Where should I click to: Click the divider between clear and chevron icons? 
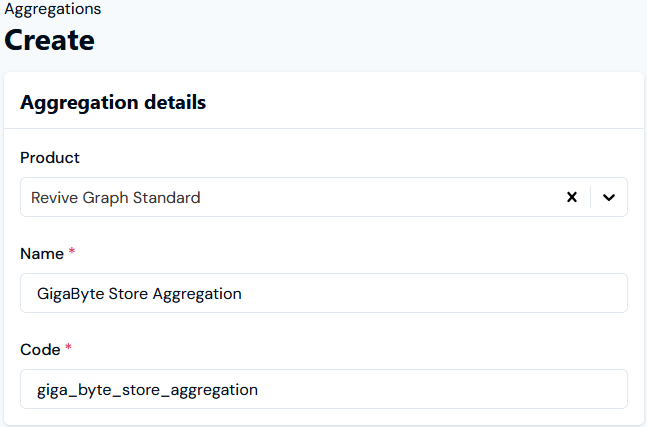(x=591, y=197)
